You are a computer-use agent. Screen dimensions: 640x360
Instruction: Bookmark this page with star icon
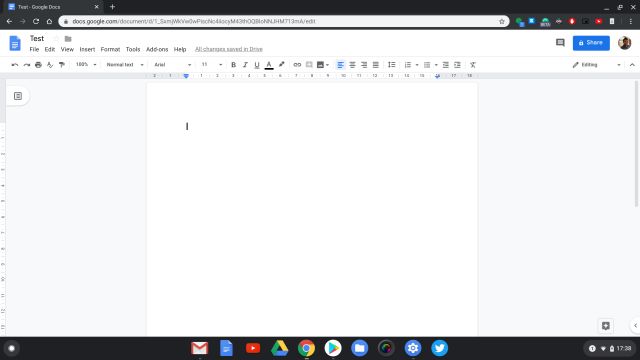[502, 21]
